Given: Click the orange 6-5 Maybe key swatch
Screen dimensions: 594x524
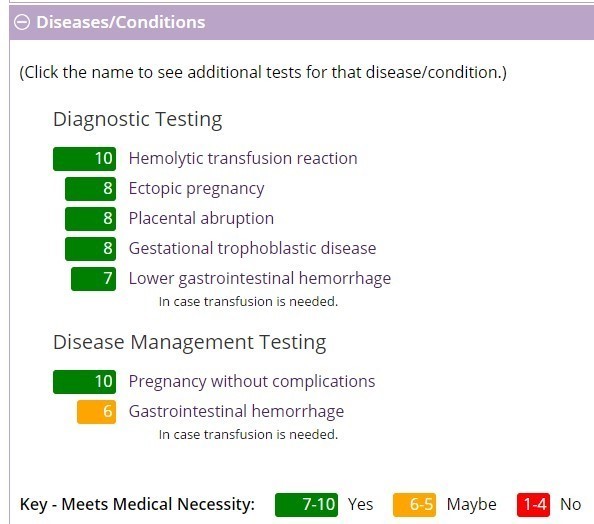Looking at the screenshot, I should (x=414, y=505).
